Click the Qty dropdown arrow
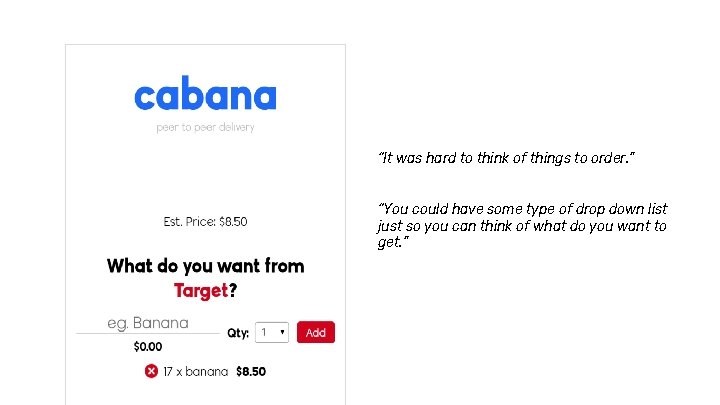This screenshot has width=720, height=405. (x=282, y=332)
